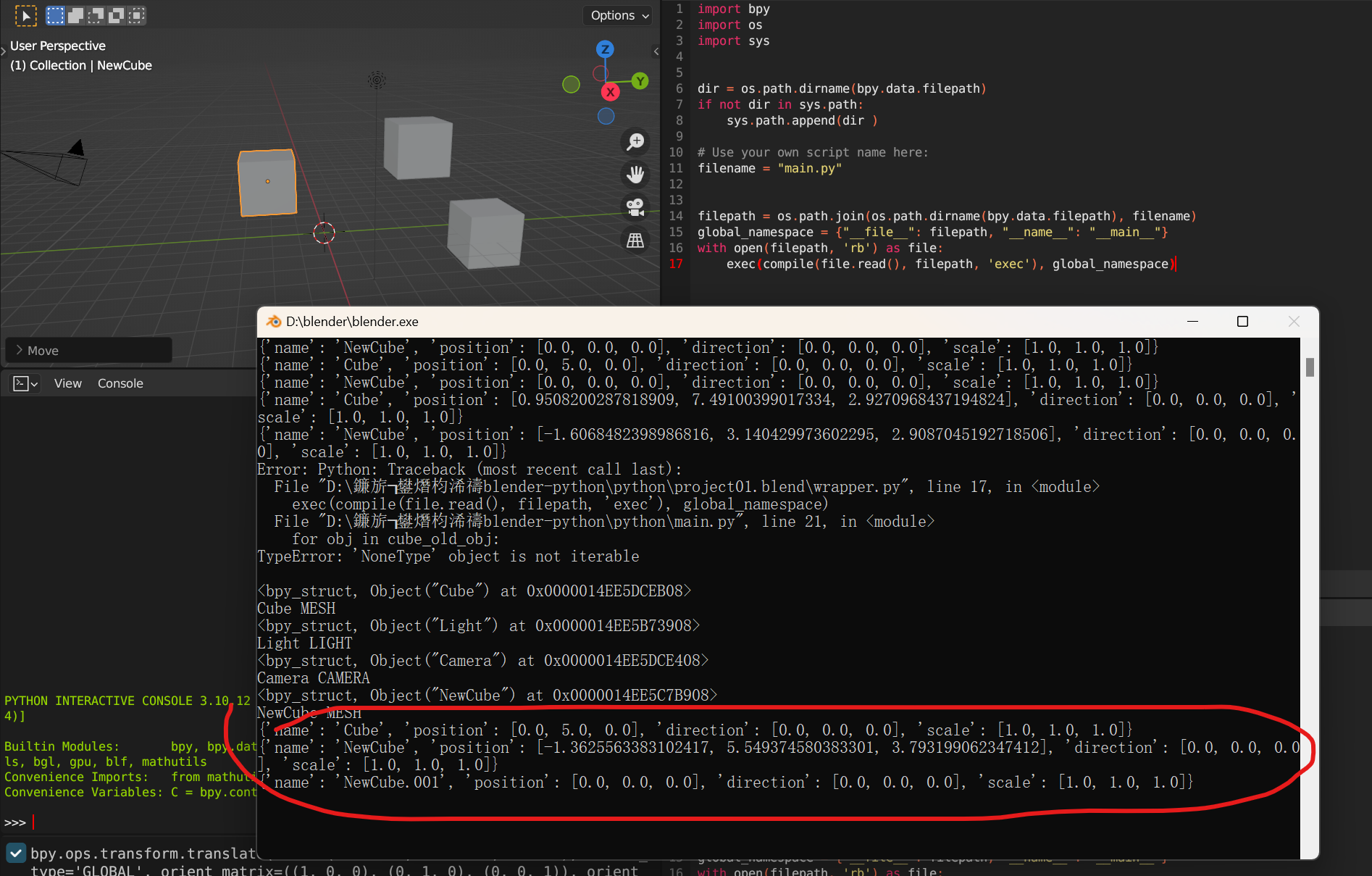Open the console editor type dropdown
This screenshot has height=876, width=1372.
pyautogui.click(x=25, y=383)
